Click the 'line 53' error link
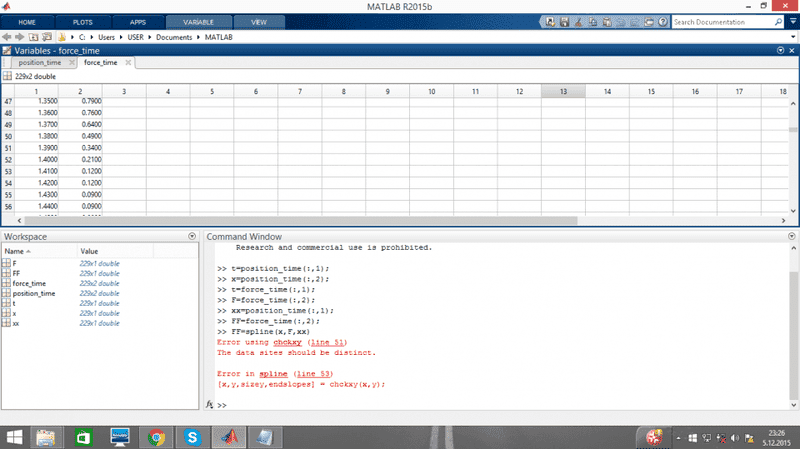The height and width of the screenshot is (449, 800). [x=314, y=374]
